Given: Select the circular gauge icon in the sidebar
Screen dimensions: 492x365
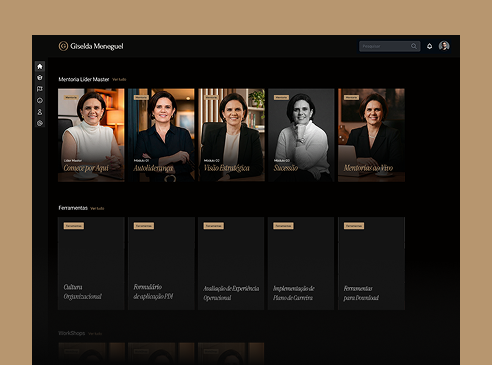Looking at the screenshot, I should pyautogui.click(x=40, y=100).
